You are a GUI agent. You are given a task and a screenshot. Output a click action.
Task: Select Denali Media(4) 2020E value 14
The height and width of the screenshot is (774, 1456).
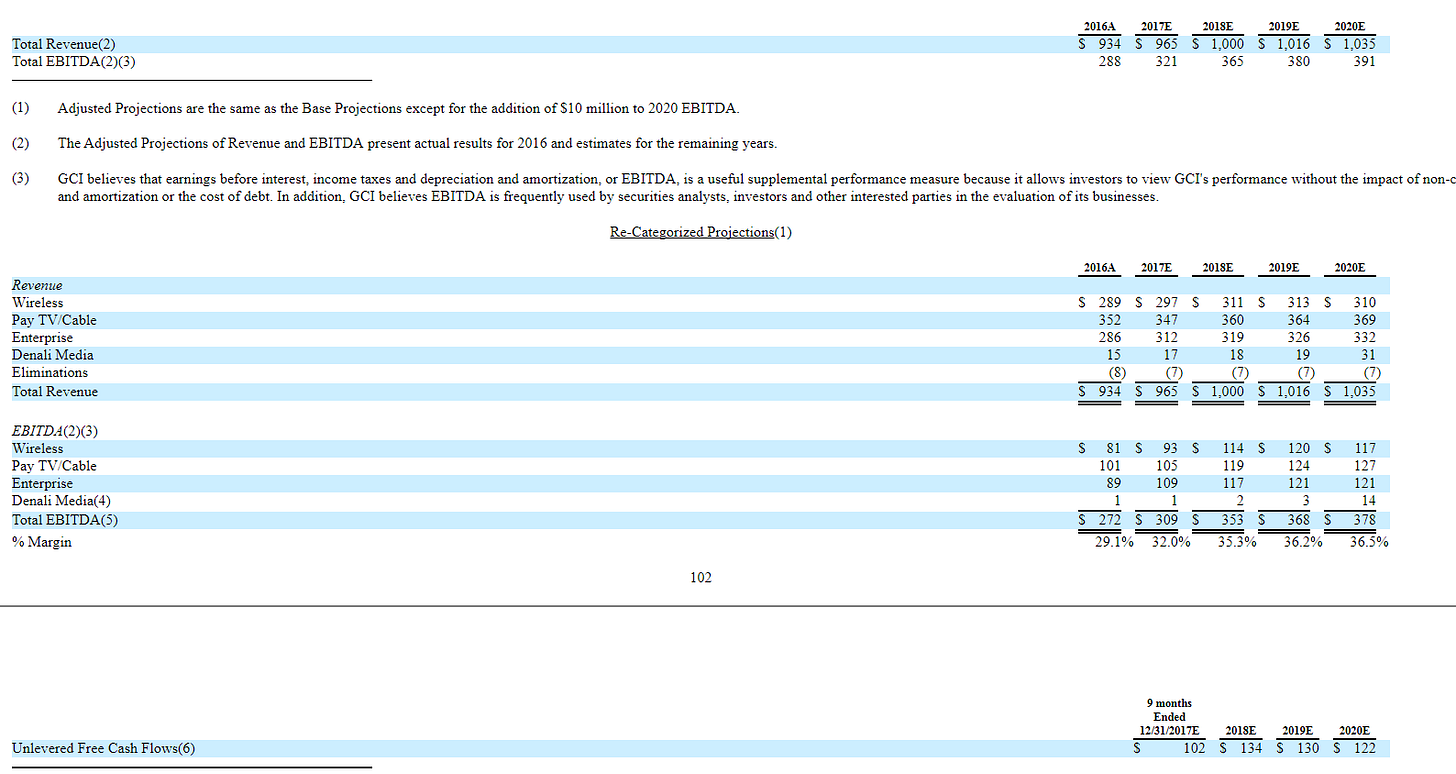coord(1368,500)
